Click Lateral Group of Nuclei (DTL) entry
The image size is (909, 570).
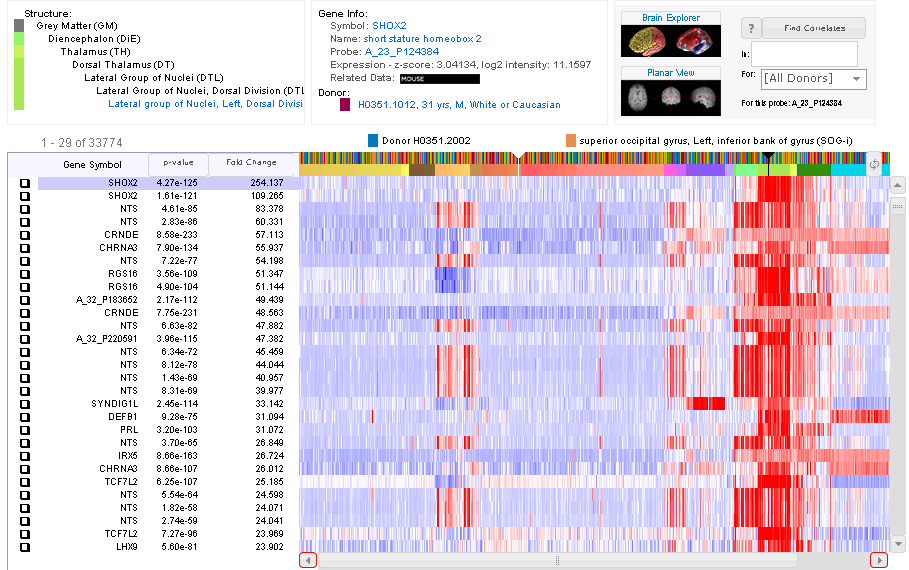[x=154, y=78]
